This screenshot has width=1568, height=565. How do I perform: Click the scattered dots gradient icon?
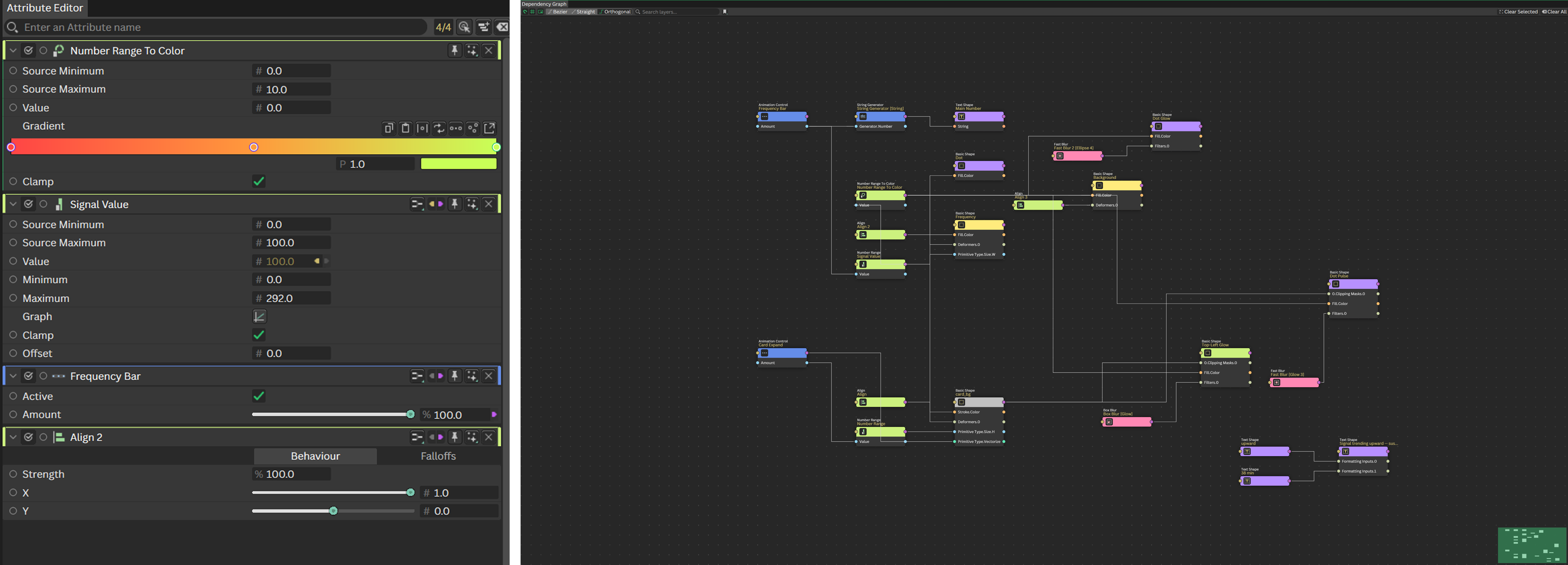[x=473, y=128]
